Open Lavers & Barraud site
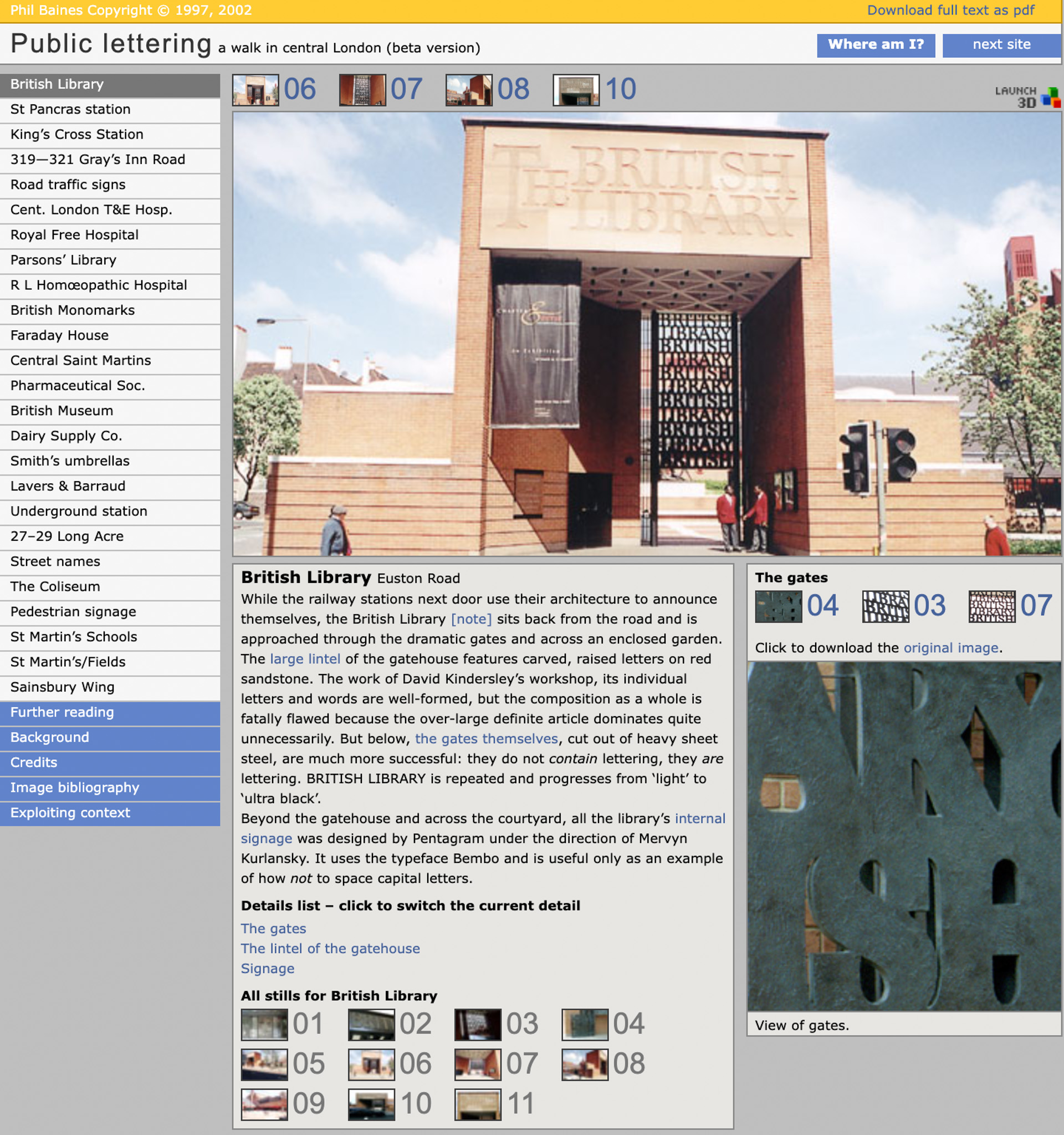The image size is (1064, 1135). coord(110,487)
